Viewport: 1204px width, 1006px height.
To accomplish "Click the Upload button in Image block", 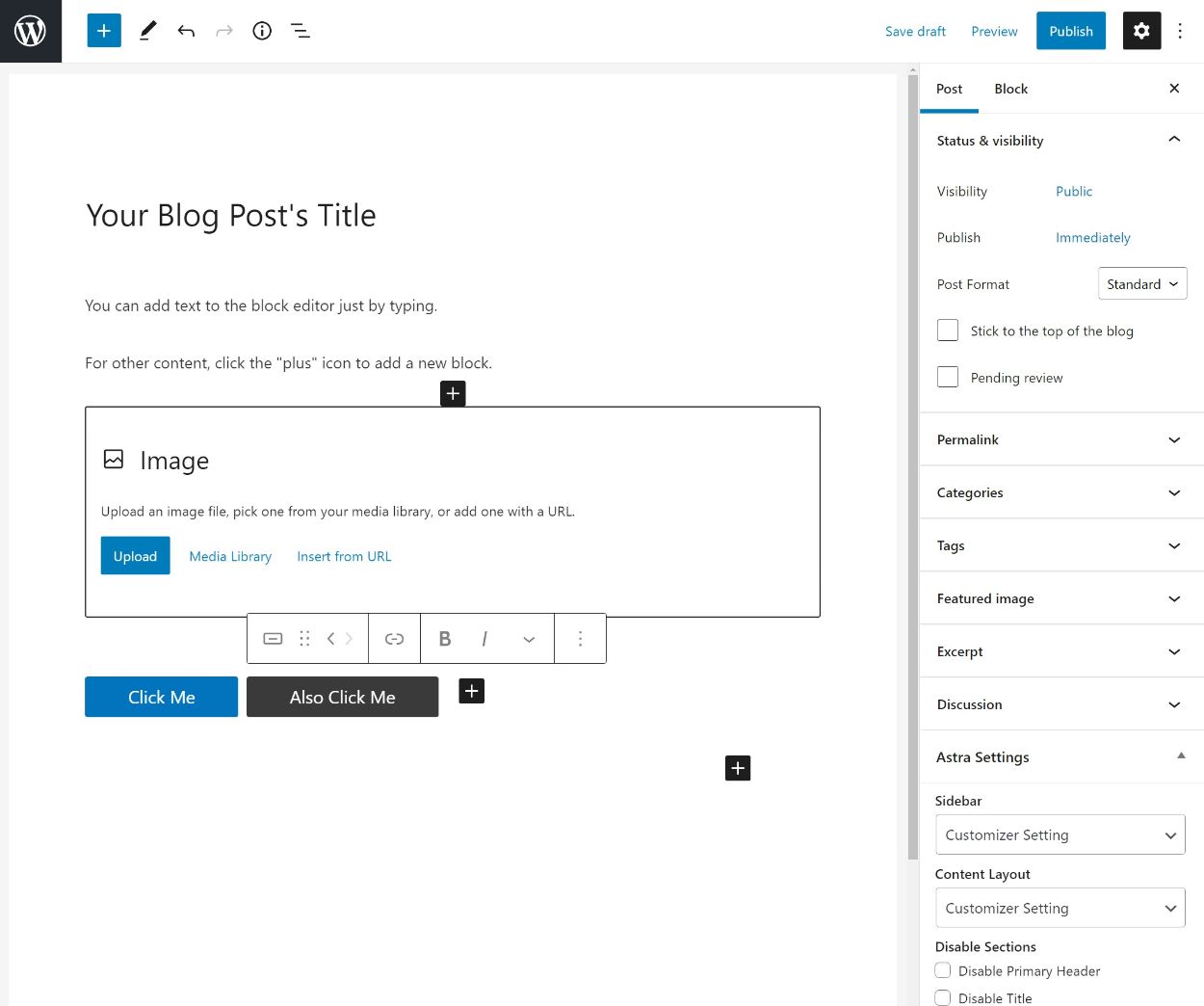I will point(135,556).
